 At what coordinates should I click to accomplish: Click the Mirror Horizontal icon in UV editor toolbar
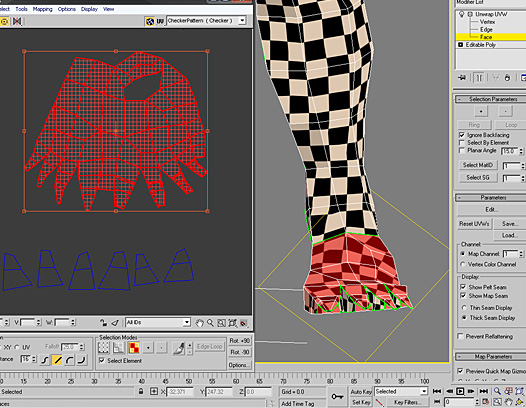[x=17, y=21]
